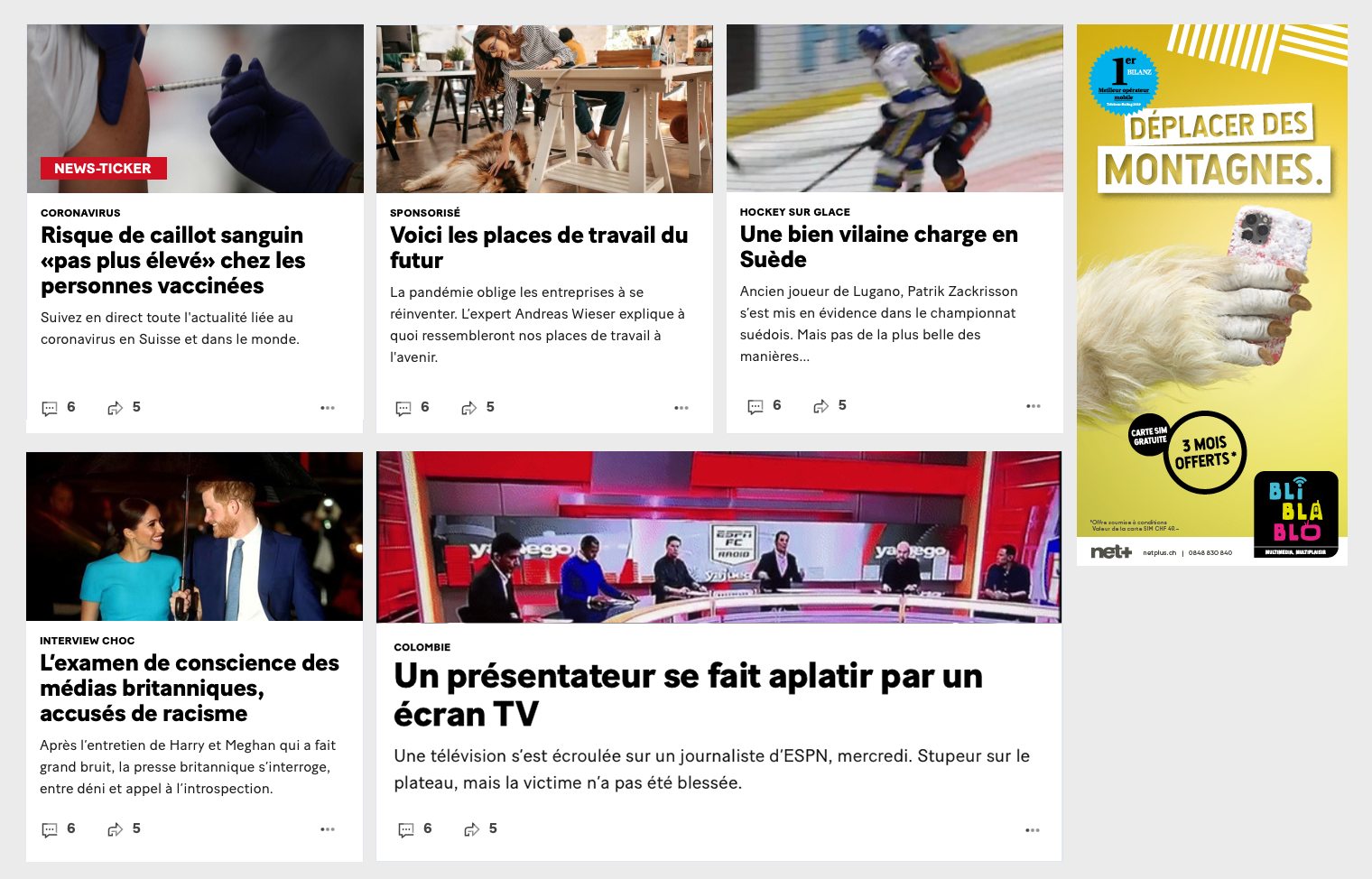Open more options for coronavirus article
The width and height of the screenshot is (1372, 879).
pos(328,408)
